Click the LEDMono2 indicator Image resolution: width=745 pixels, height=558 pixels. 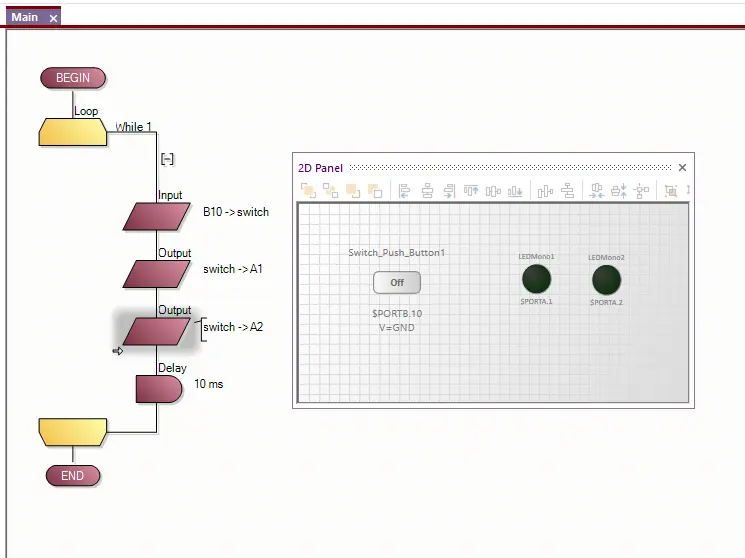(x=606, y=279)
